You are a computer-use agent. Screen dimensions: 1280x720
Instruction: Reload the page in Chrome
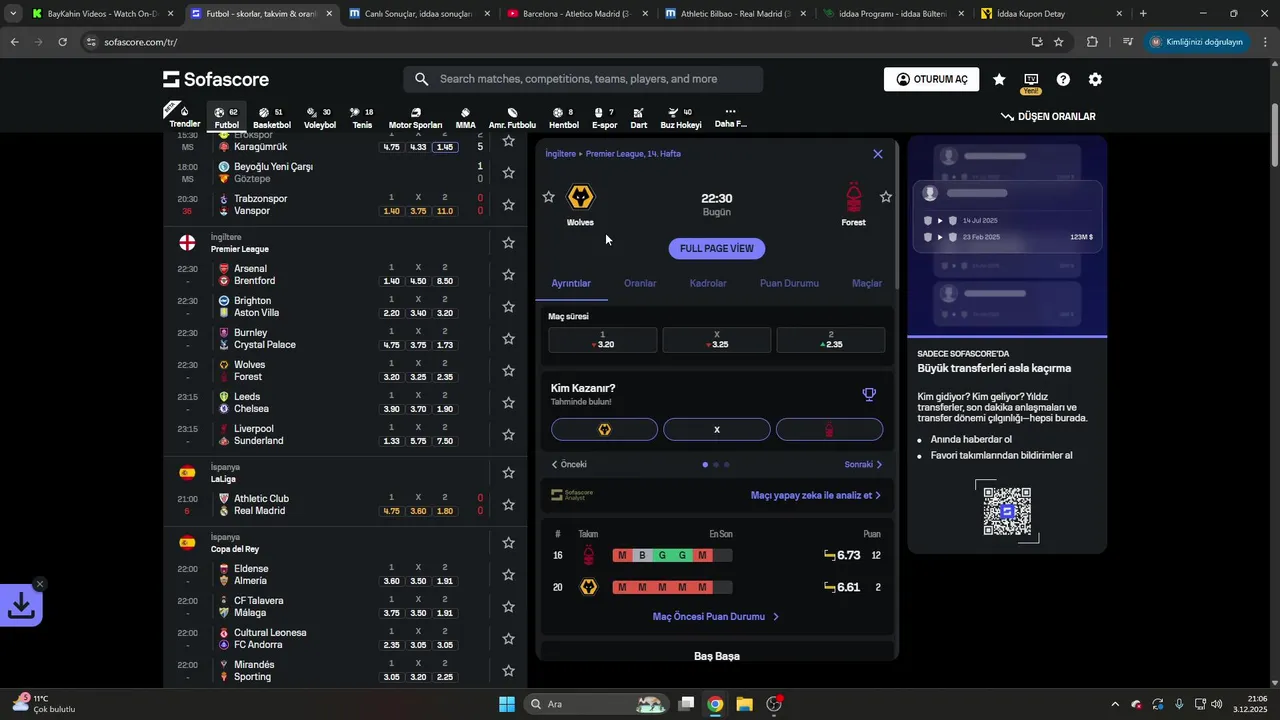pos(62,42)
